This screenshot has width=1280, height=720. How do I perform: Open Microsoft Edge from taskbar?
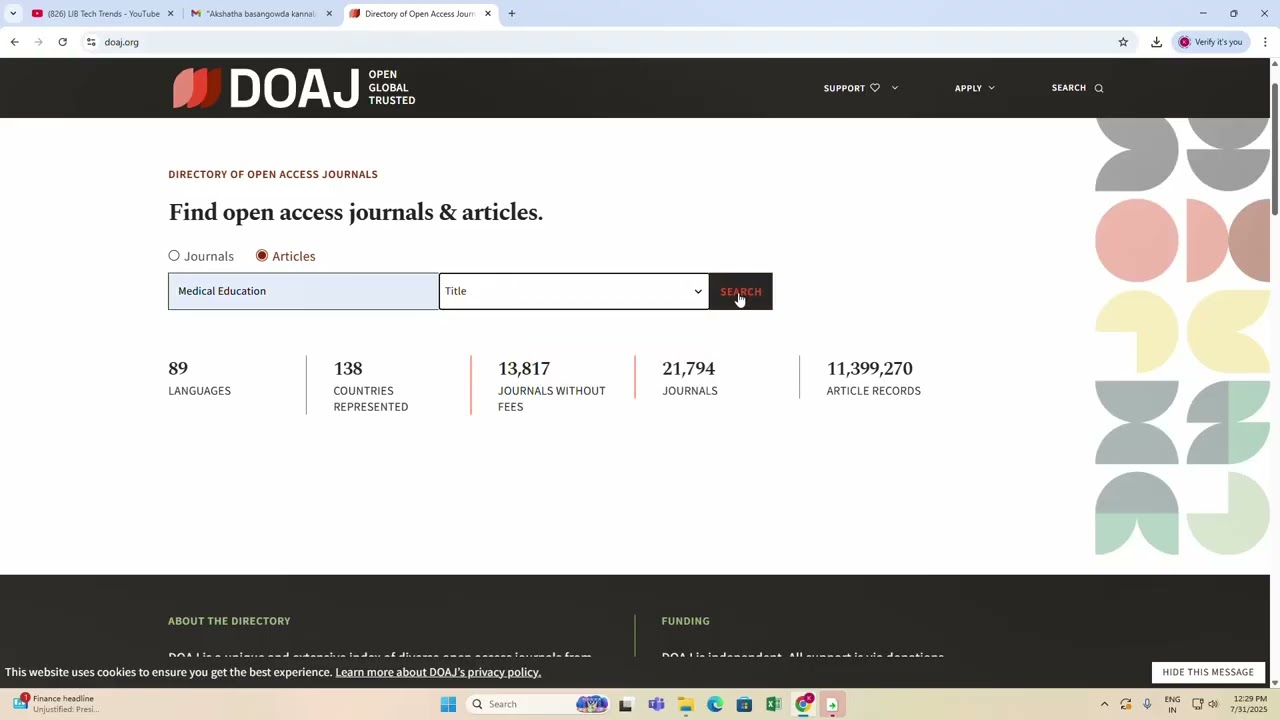(x=715, y=704)
